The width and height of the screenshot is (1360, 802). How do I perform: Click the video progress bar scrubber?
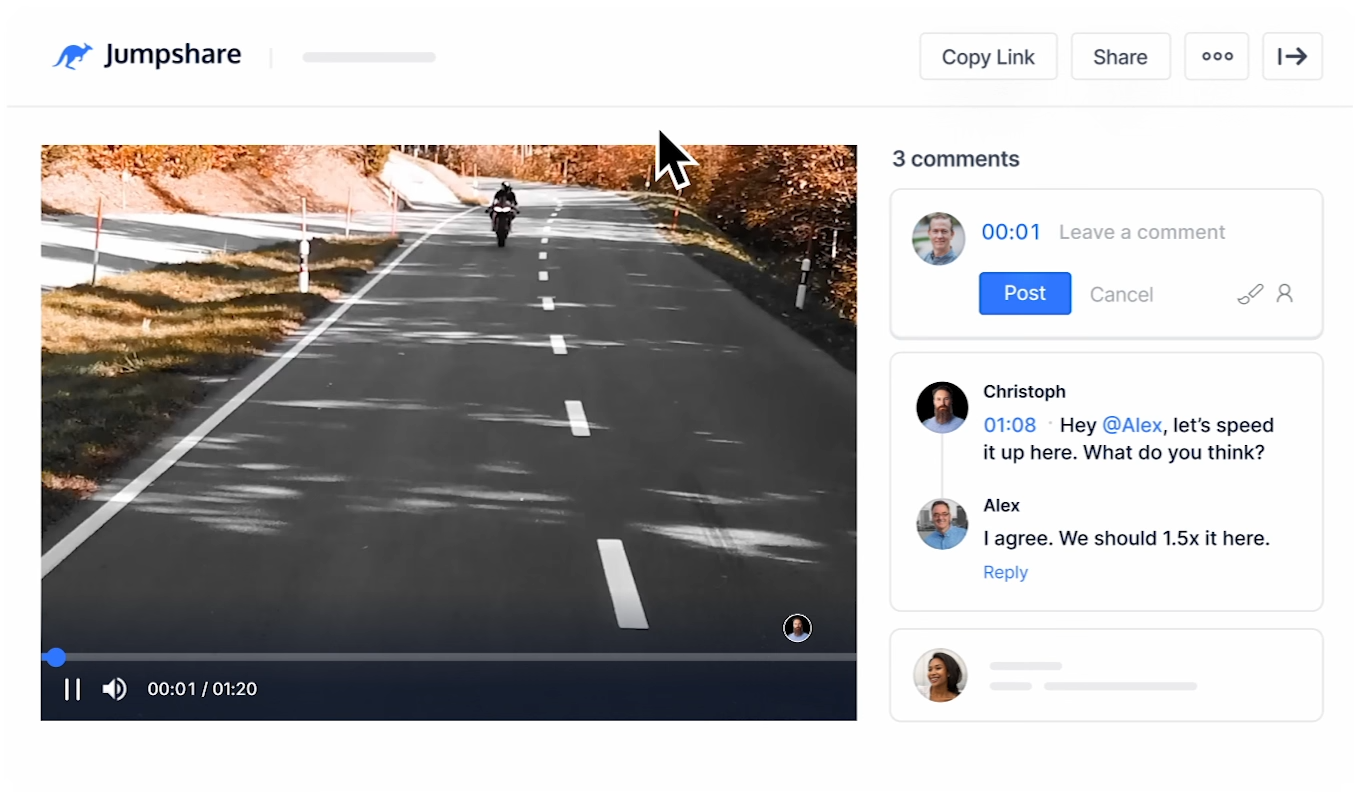(x=56, y=657)
